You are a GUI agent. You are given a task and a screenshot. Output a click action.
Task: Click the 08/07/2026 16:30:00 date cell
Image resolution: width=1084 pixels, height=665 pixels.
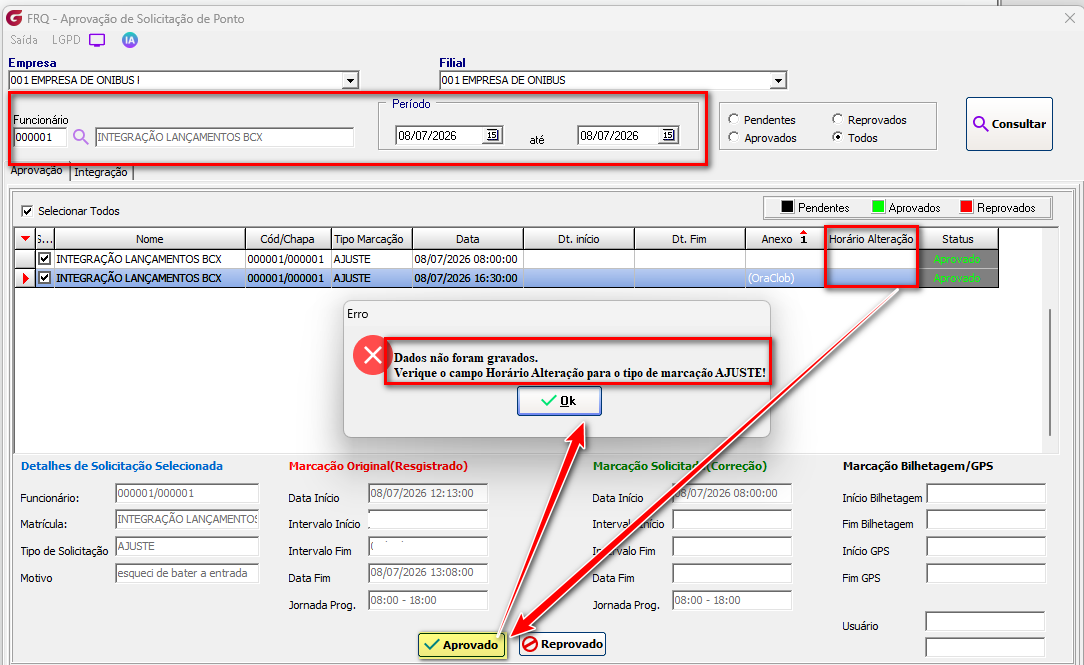pyautogui.click(x=467, y=278)
